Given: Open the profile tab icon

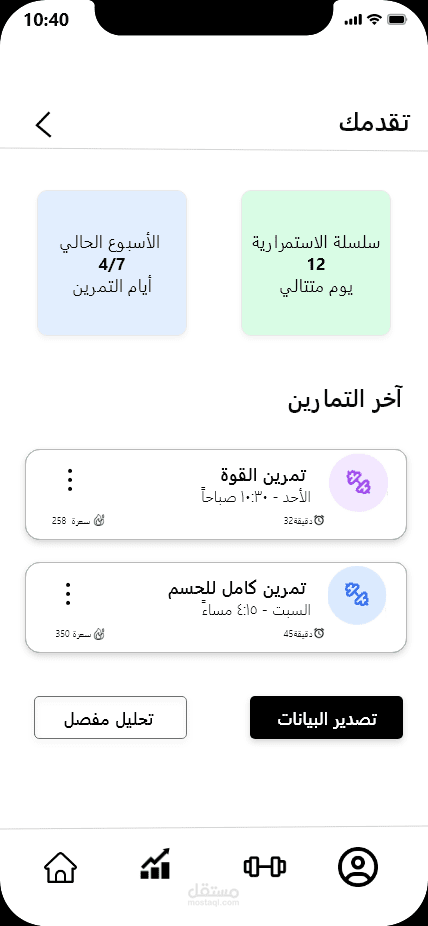Looking at the screenshot, I should coord(358,867).
